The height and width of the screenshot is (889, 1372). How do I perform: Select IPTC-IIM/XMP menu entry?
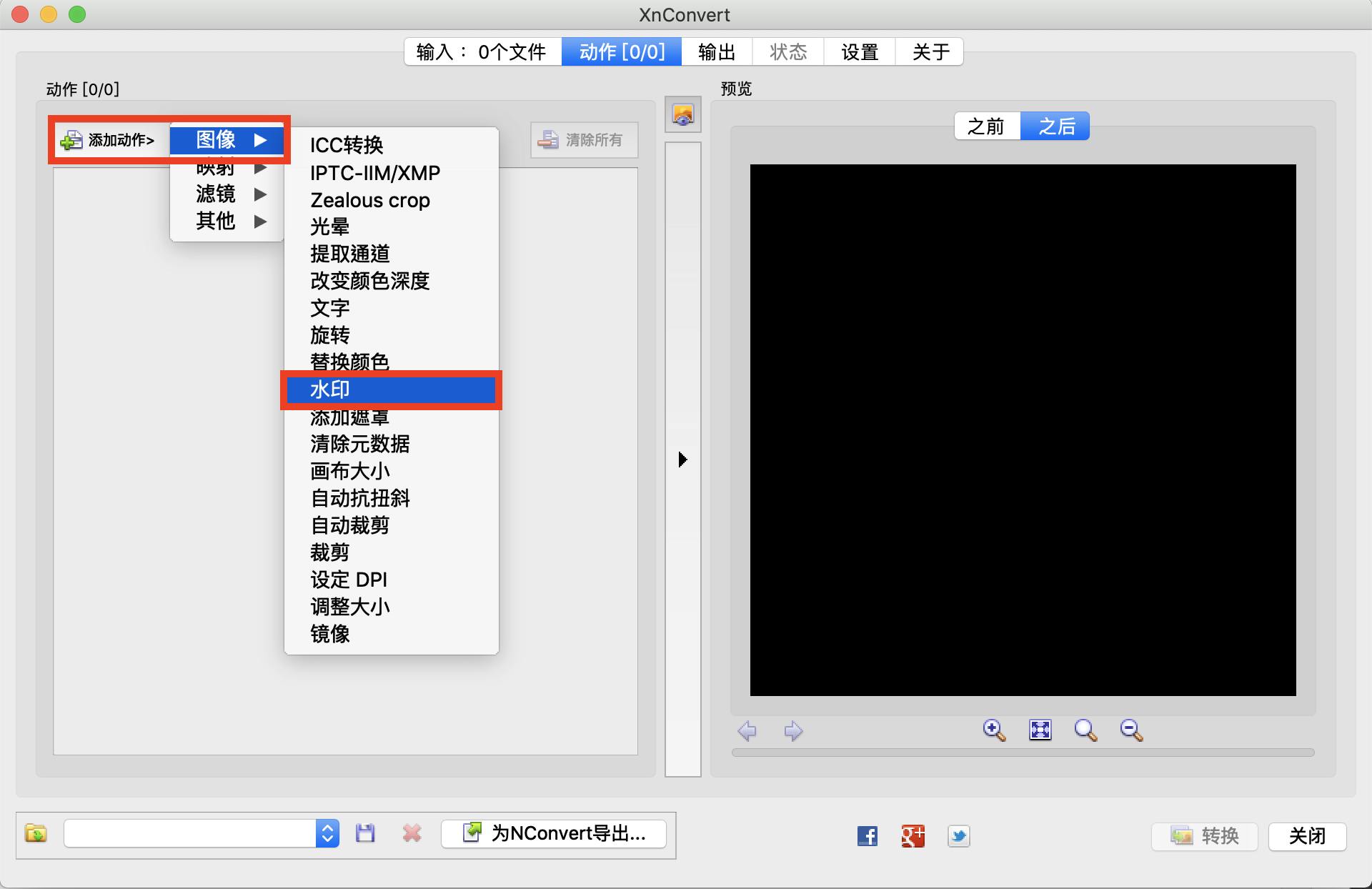[x=391, y=173]
